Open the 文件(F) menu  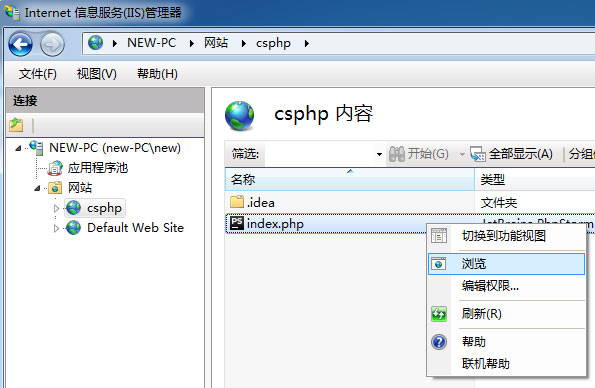(38, 74)
